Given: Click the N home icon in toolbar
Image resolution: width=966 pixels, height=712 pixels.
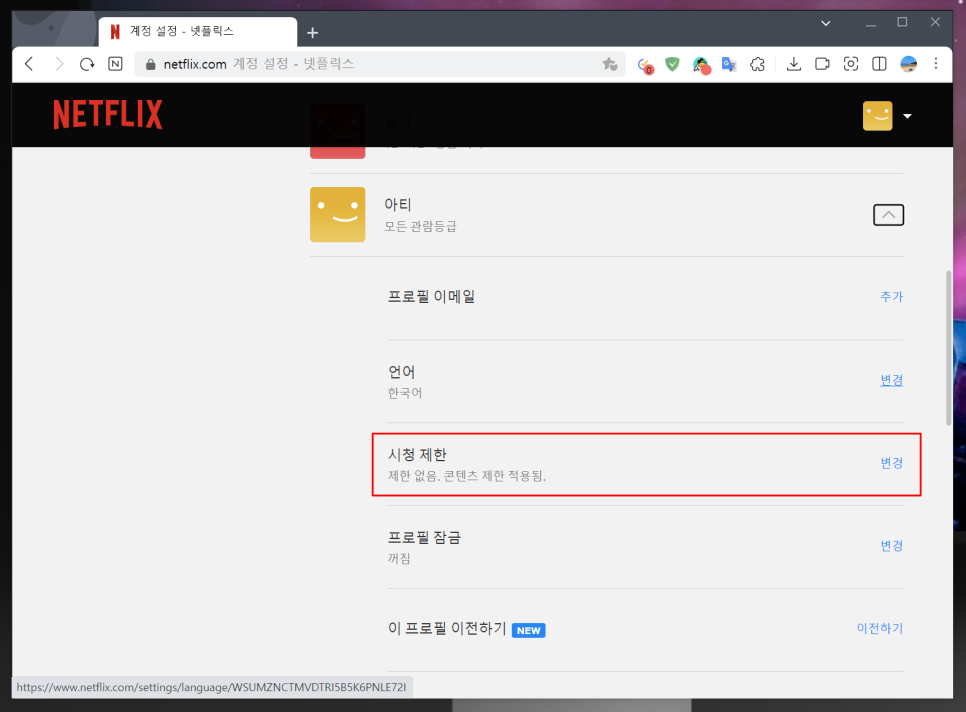Looking at the screenshot, I should (115, 63).
